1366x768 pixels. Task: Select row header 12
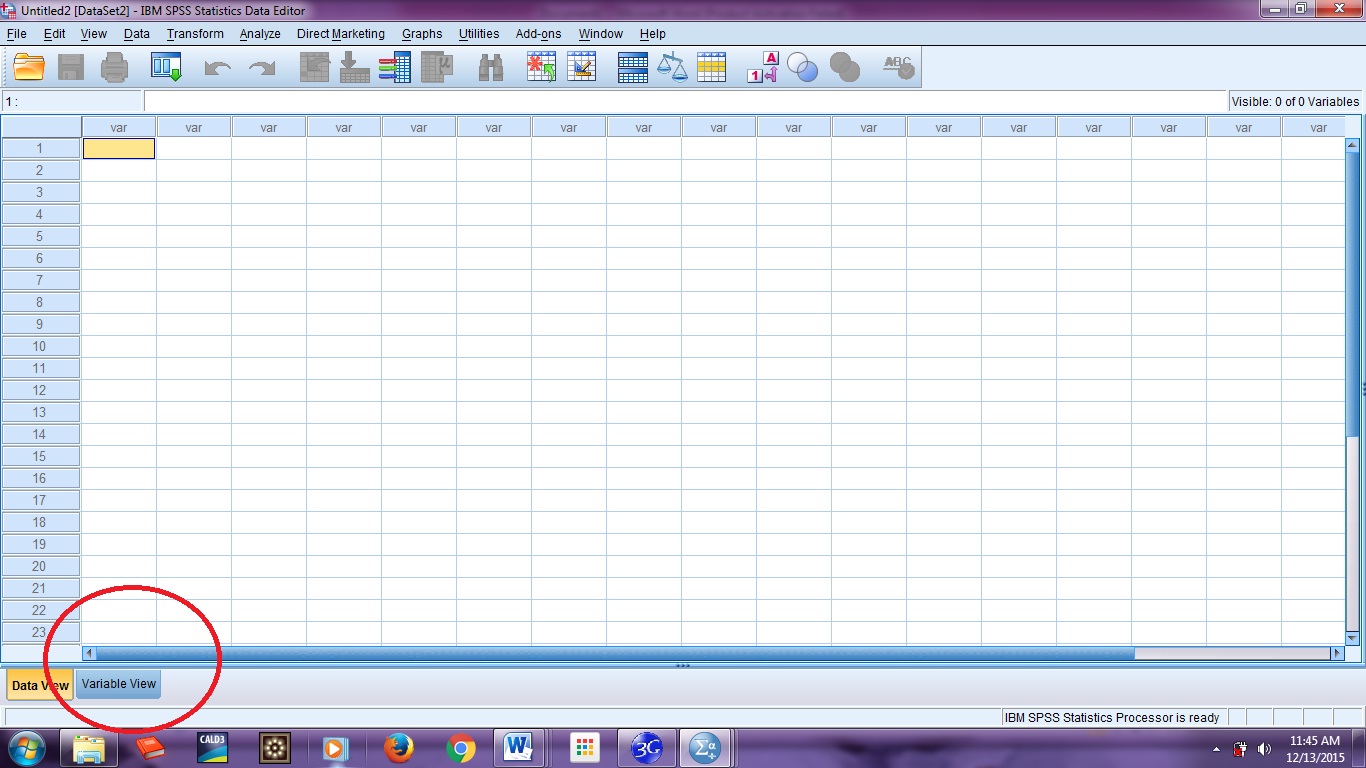click(x=40, y=390)
